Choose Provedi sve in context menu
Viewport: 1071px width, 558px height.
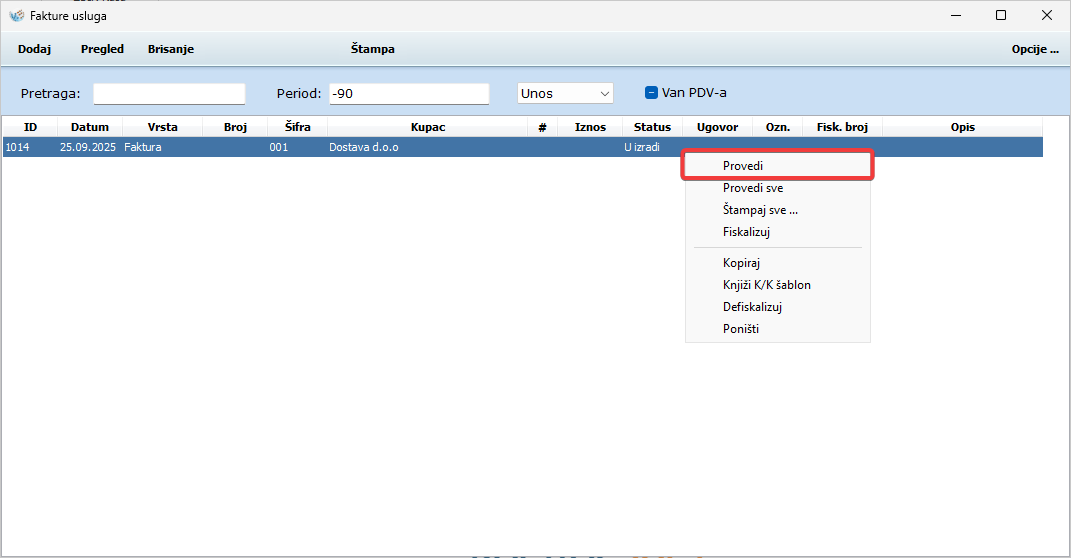[x=752, y=188]
